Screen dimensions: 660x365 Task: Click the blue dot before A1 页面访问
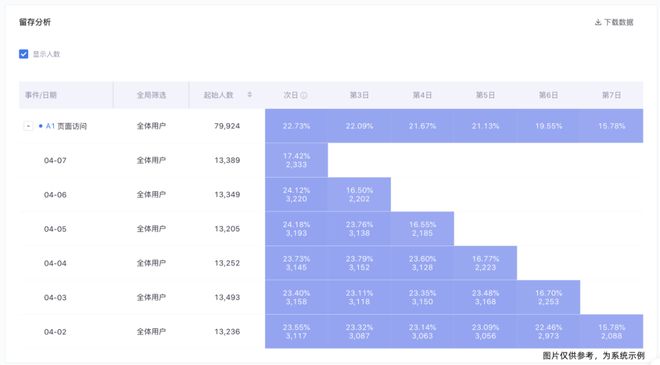41,126
